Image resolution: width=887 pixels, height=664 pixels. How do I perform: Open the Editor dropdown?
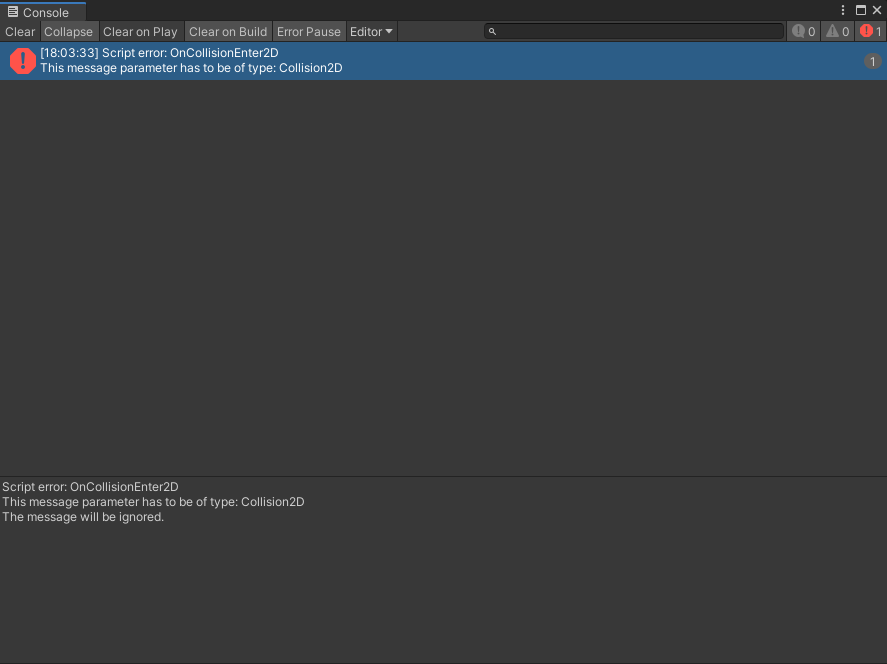[x=368, y=31]
